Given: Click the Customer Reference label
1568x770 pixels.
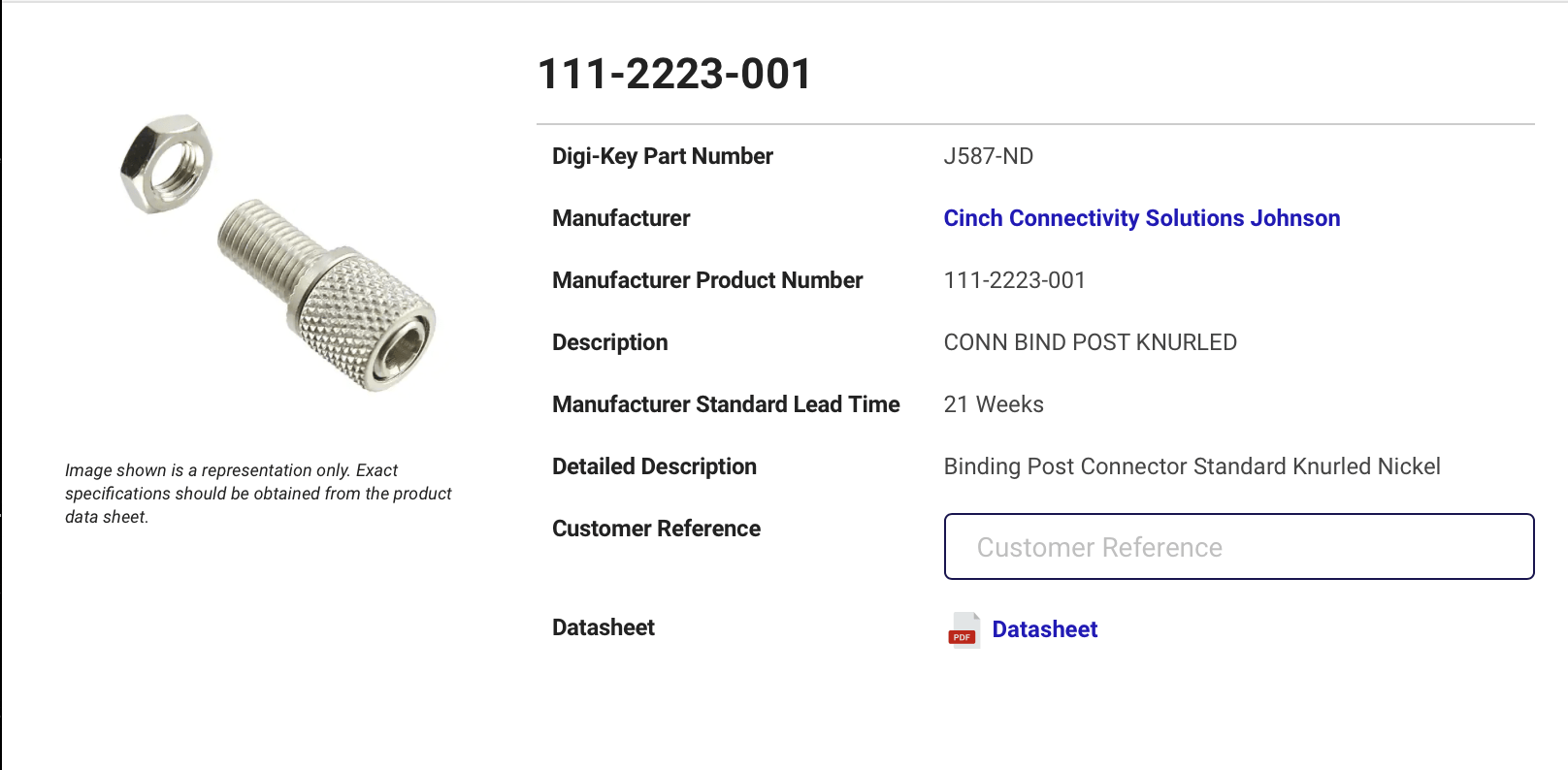Looking at the screenshot, I should click(656, 529).
